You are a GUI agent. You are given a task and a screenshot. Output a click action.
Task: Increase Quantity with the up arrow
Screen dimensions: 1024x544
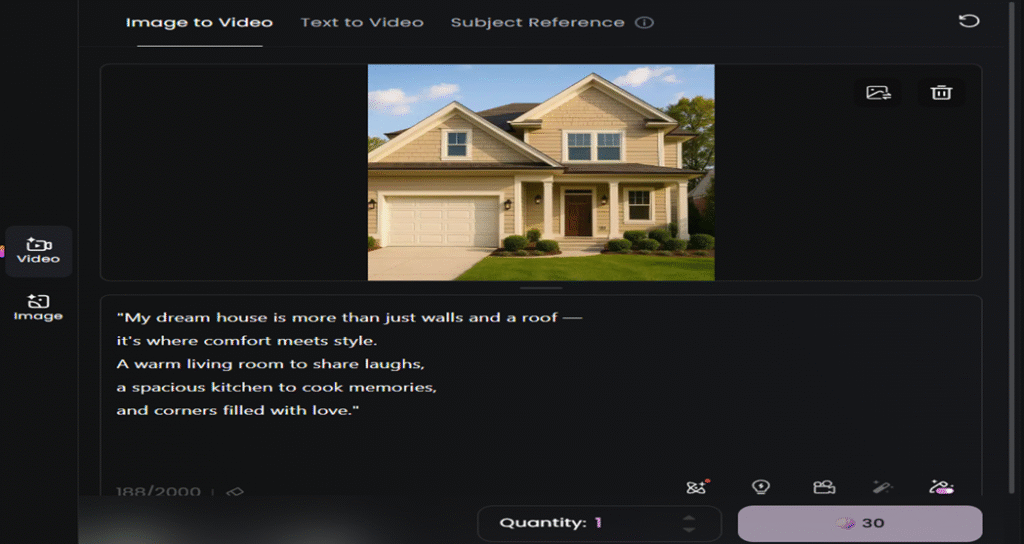pos(688,518)
